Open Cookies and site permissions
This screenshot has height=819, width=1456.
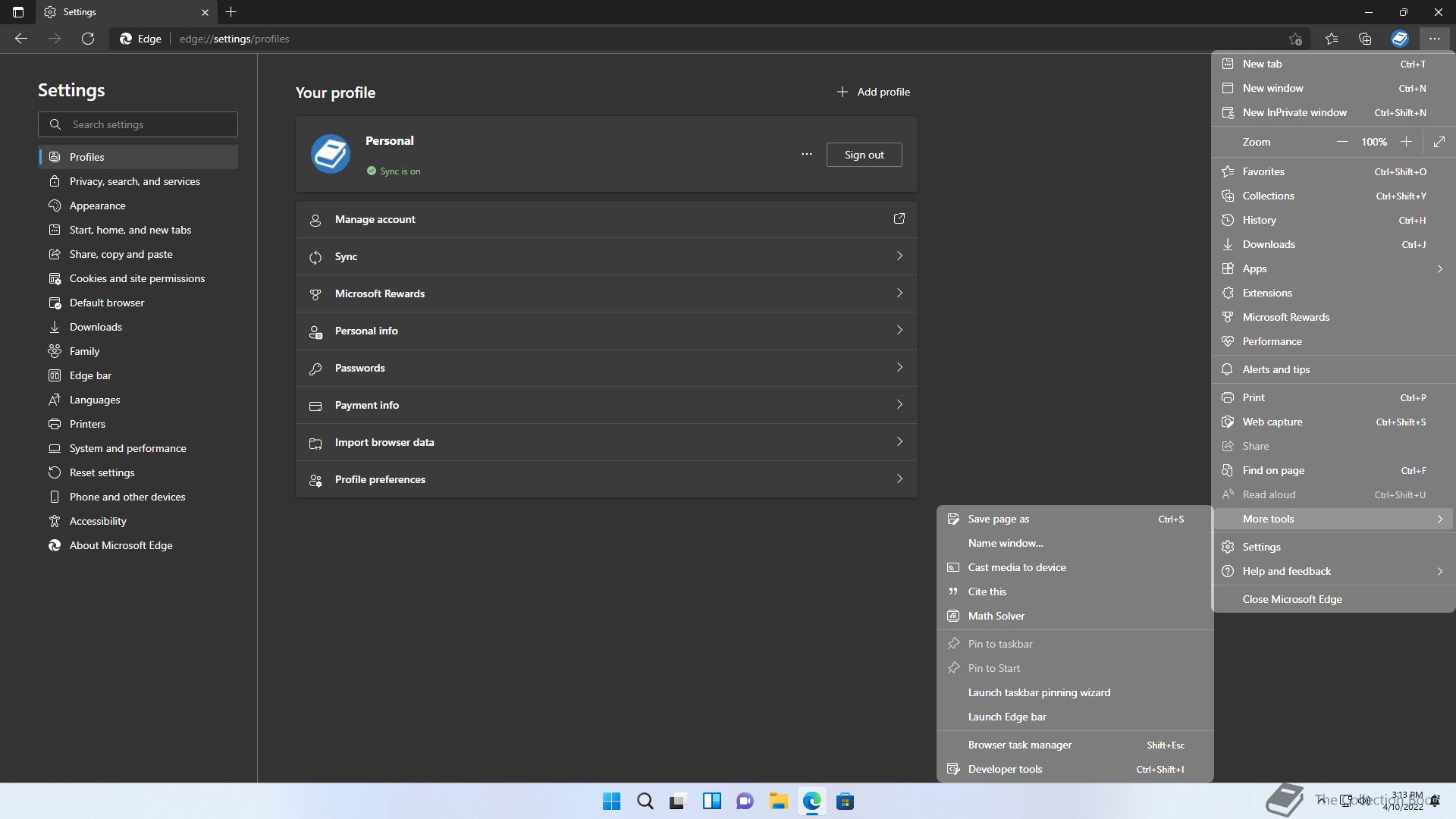pyautogui.click(x=138, y=278)
